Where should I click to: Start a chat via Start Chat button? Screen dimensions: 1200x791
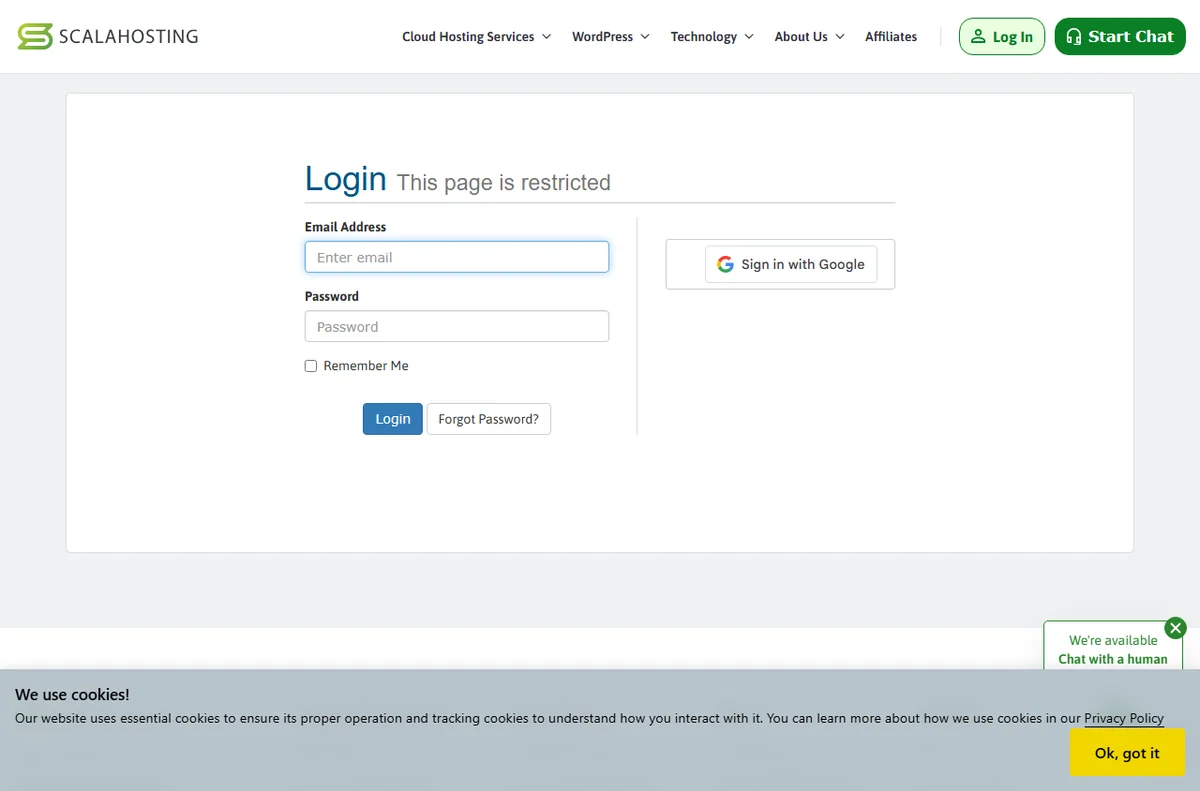[1120, 37]
